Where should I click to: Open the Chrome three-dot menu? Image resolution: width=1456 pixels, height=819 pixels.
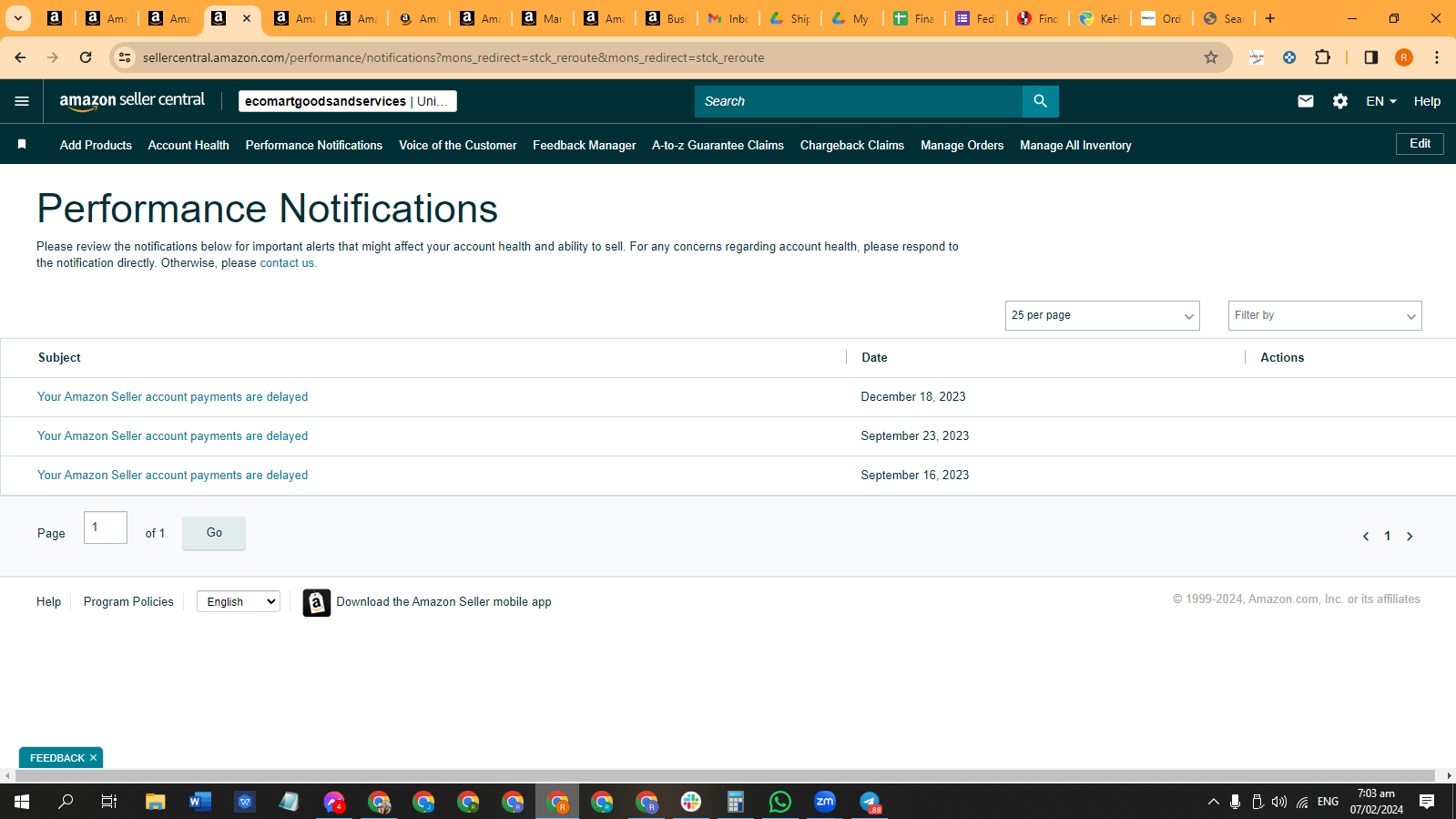(x=1437, y=57)
